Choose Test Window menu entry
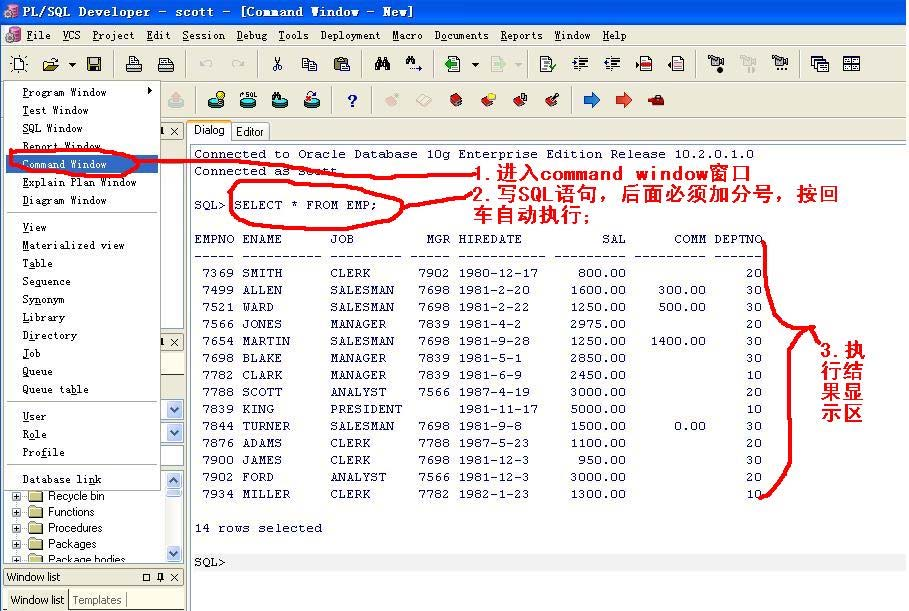 click(82, 110)
